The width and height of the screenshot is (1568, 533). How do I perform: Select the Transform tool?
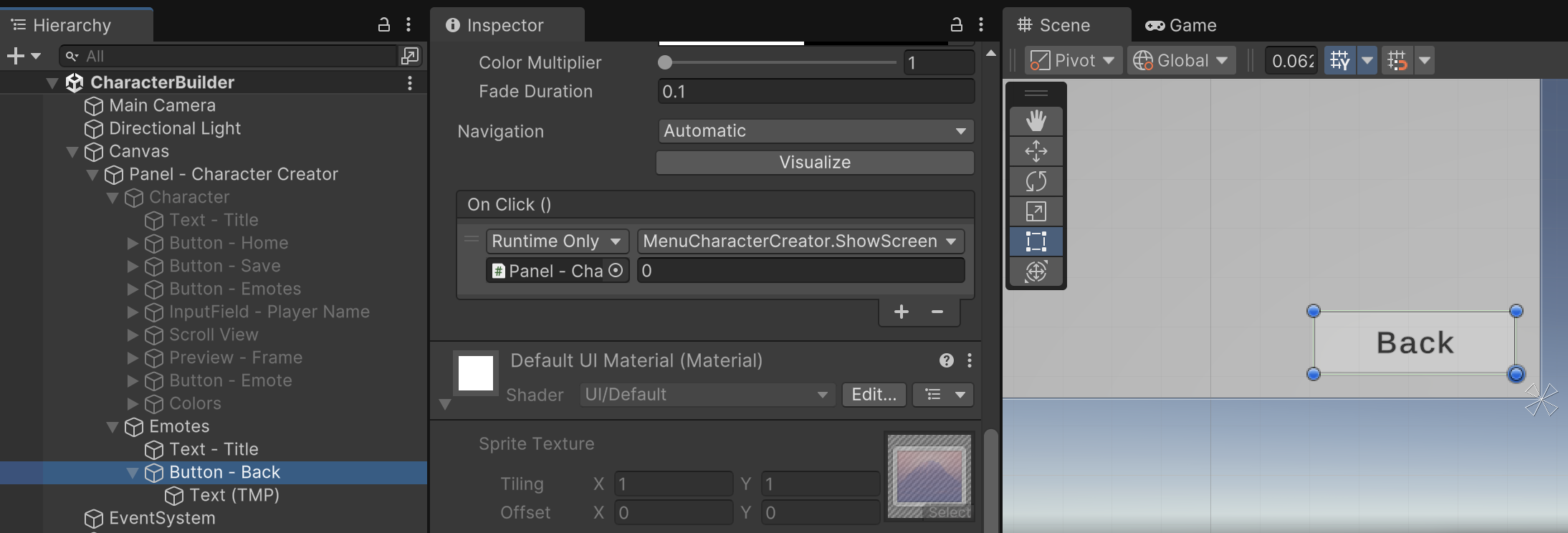click(x=1036, y=272)
